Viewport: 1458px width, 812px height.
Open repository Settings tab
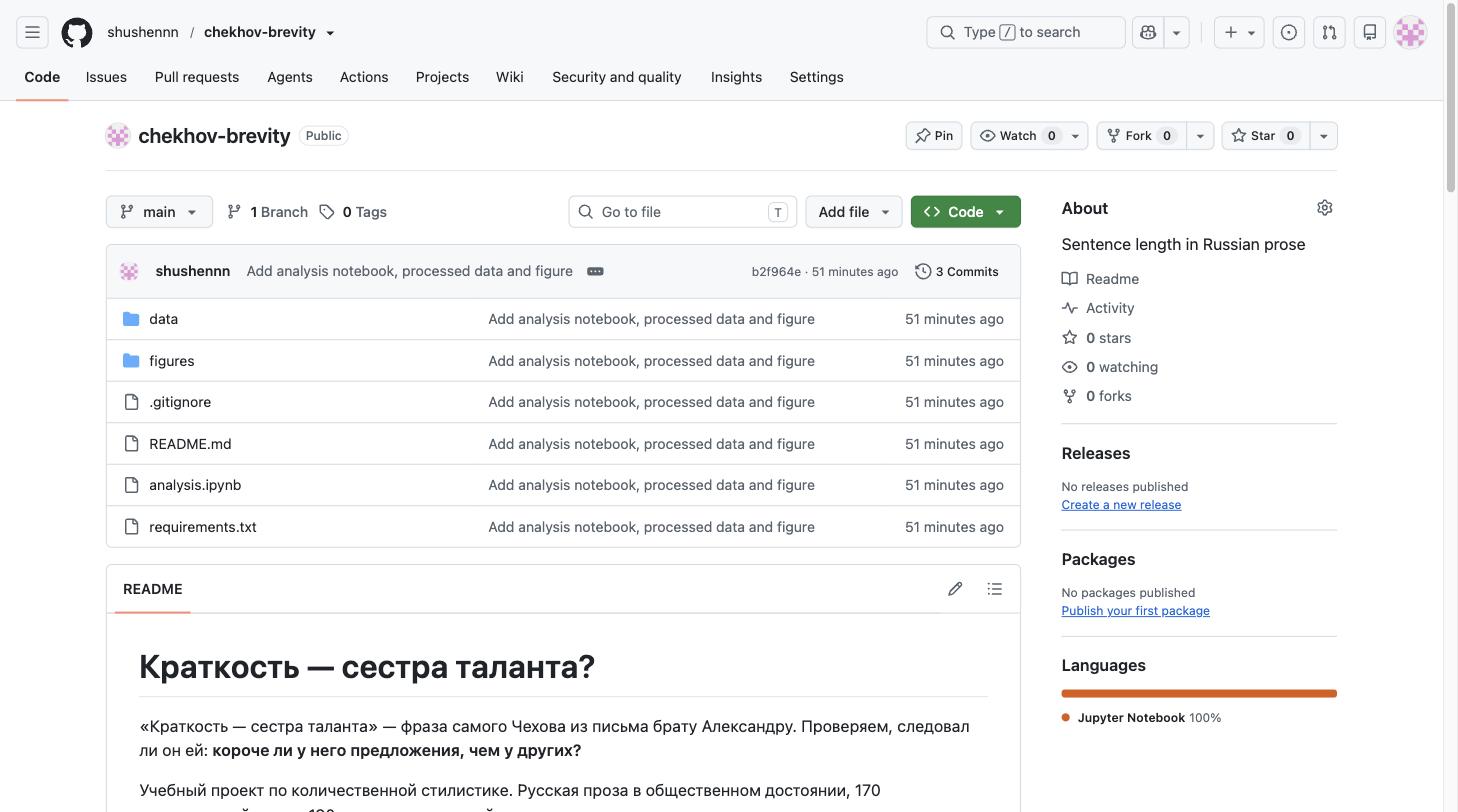tap(816, 77)
